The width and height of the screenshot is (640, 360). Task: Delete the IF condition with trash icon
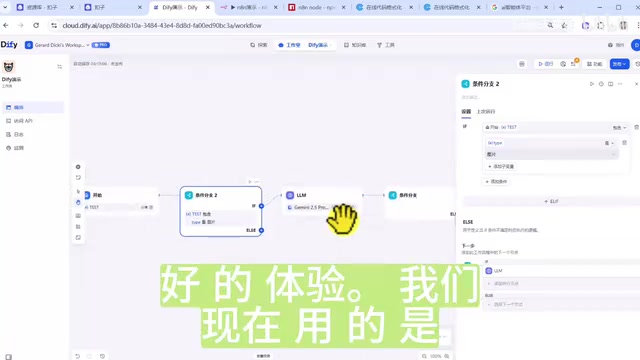(x=636, y=127)
